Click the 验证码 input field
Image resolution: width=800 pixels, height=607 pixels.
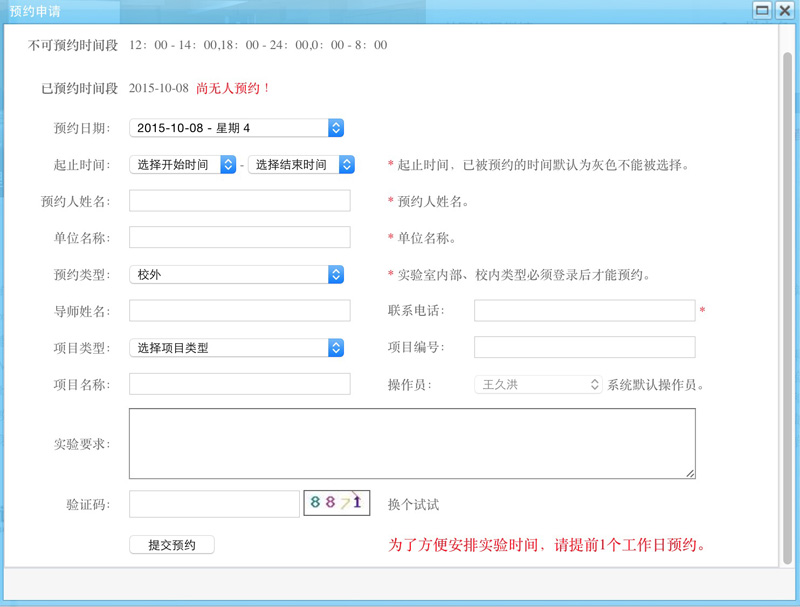(214, 504)
